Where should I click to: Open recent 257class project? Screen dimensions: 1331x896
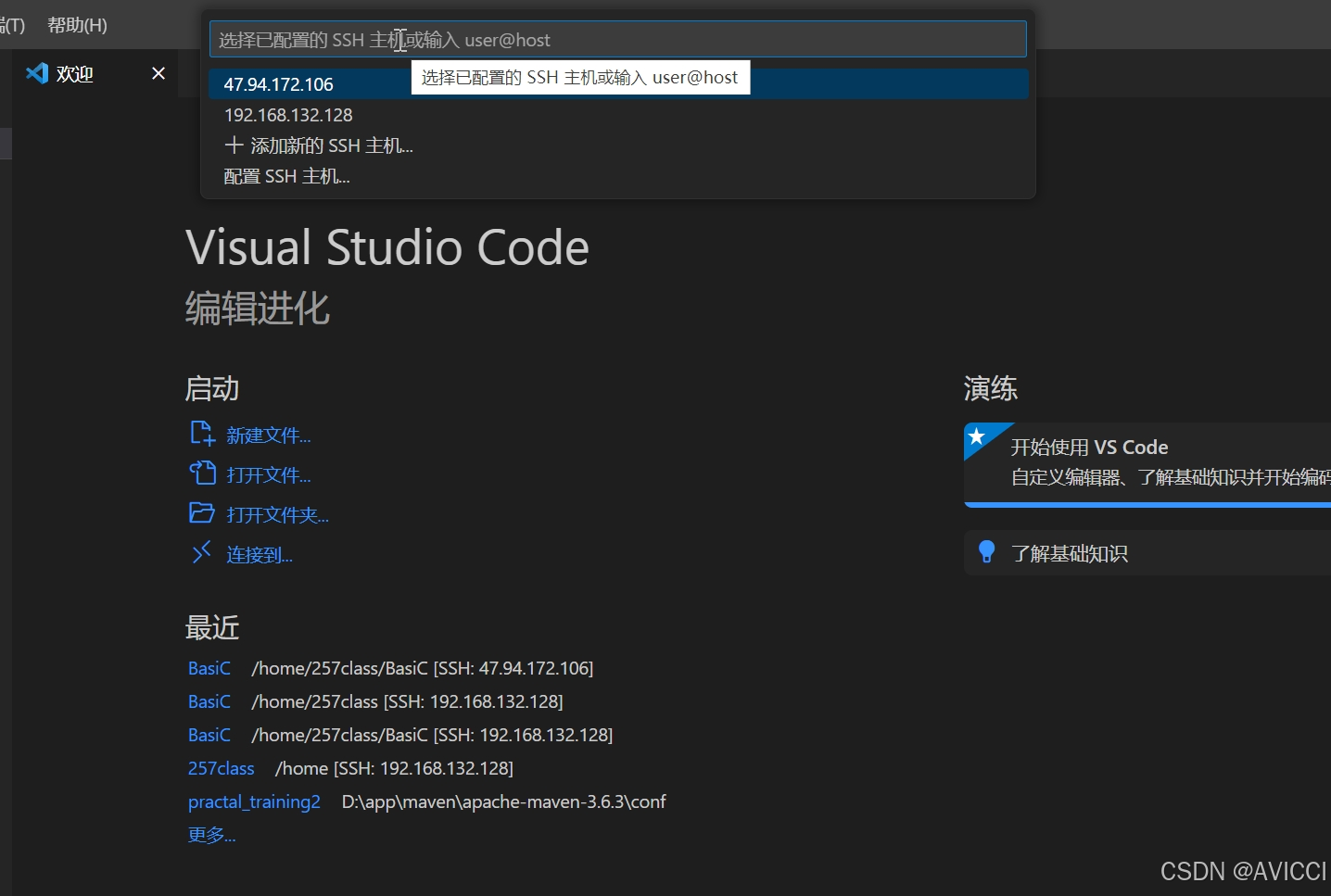[x=221, y=768]
